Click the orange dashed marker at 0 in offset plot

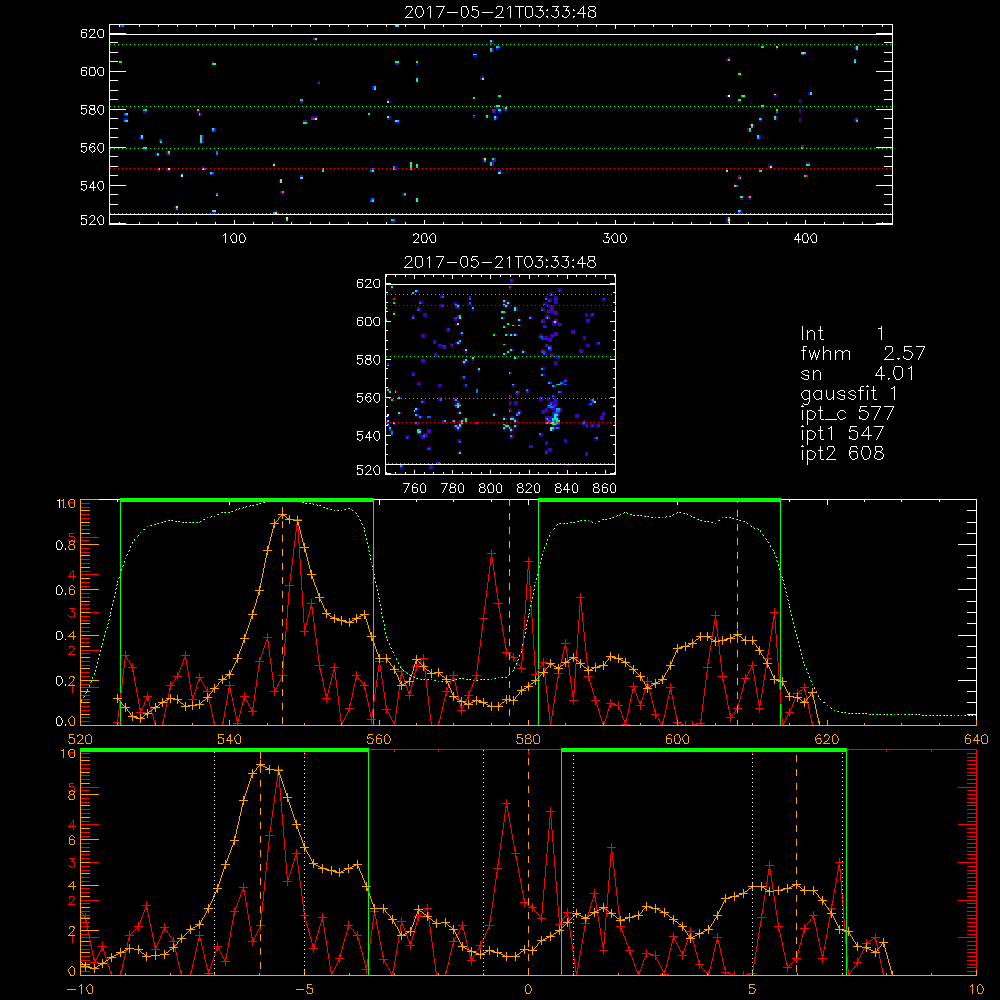click(x=528, y=862)
